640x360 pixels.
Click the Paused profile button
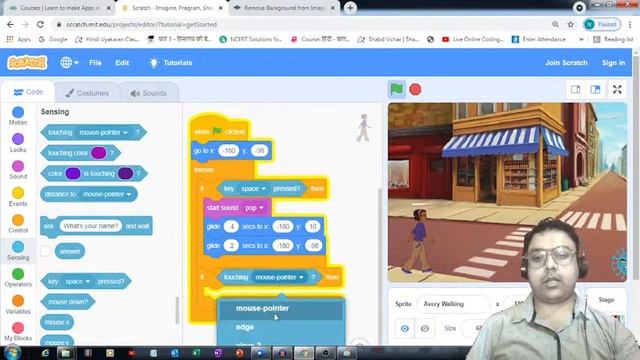tap(602, 24)
